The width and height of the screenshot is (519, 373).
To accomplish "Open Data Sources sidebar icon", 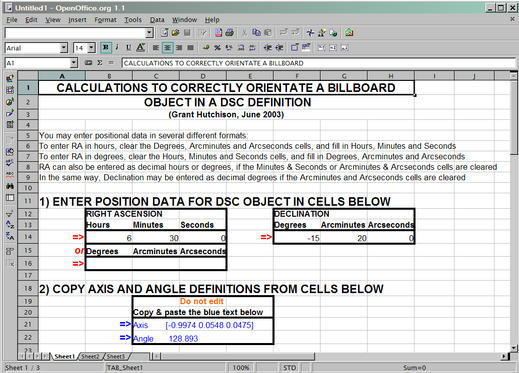I will click(x=10, y=198).
